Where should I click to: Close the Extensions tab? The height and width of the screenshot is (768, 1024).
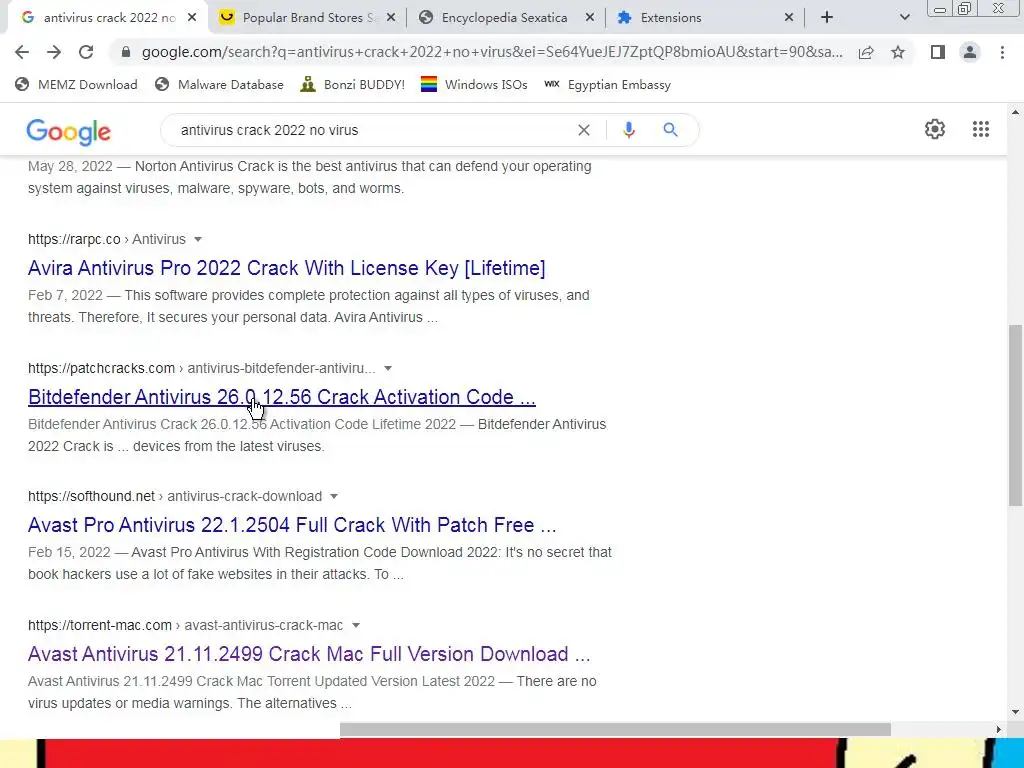(x=788, y=18)
